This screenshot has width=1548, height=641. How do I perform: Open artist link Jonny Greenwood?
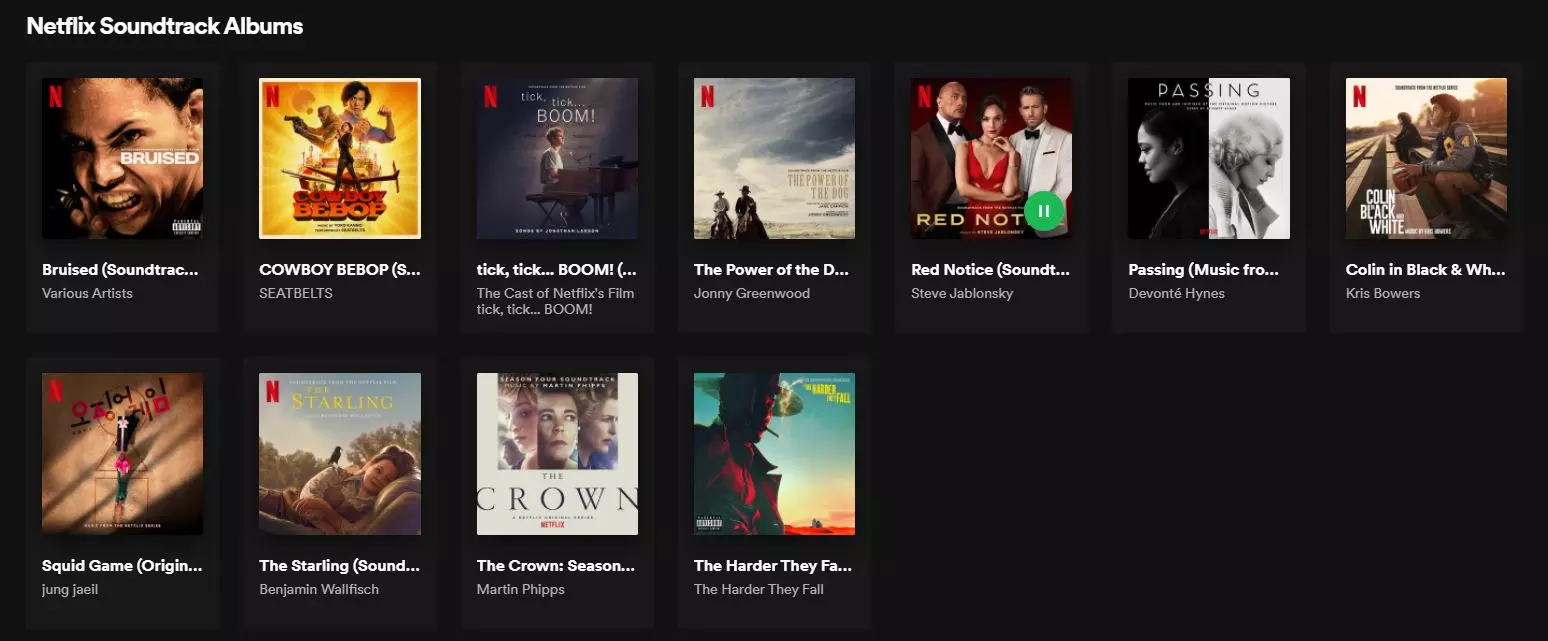pyautogui.click(x=752, y=293)
